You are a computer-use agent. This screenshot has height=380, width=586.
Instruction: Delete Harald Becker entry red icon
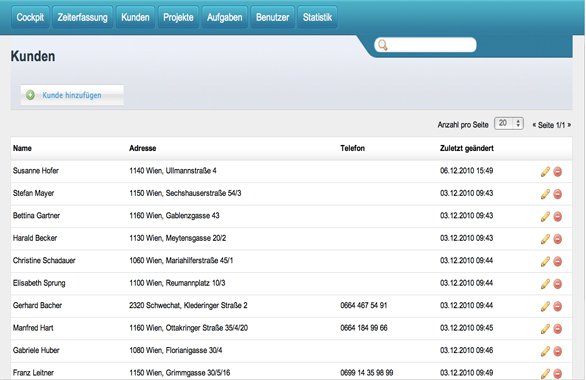[x=558, y=239]
